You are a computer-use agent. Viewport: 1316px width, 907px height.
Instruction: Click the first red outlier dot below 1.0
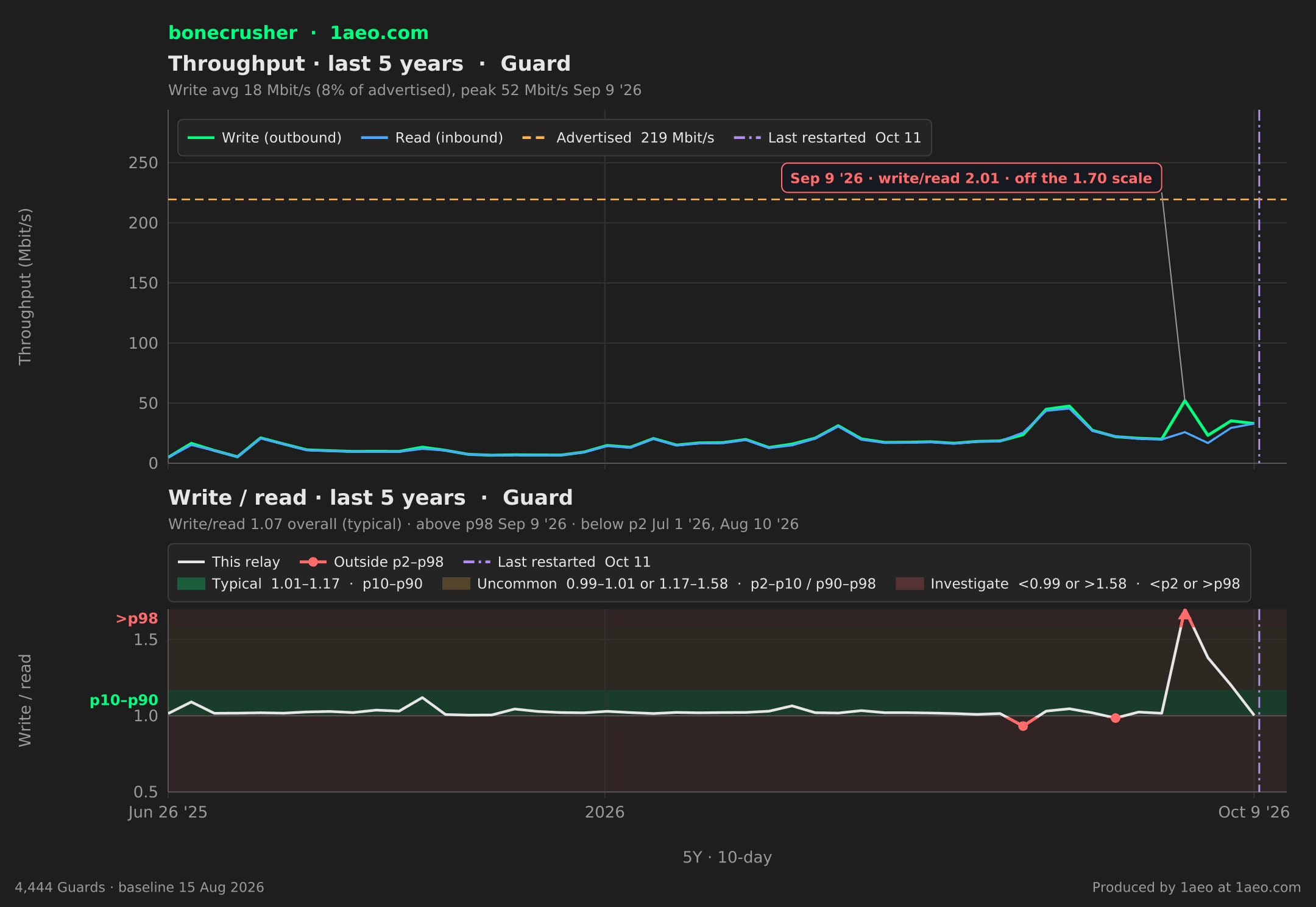[1023, 726]
